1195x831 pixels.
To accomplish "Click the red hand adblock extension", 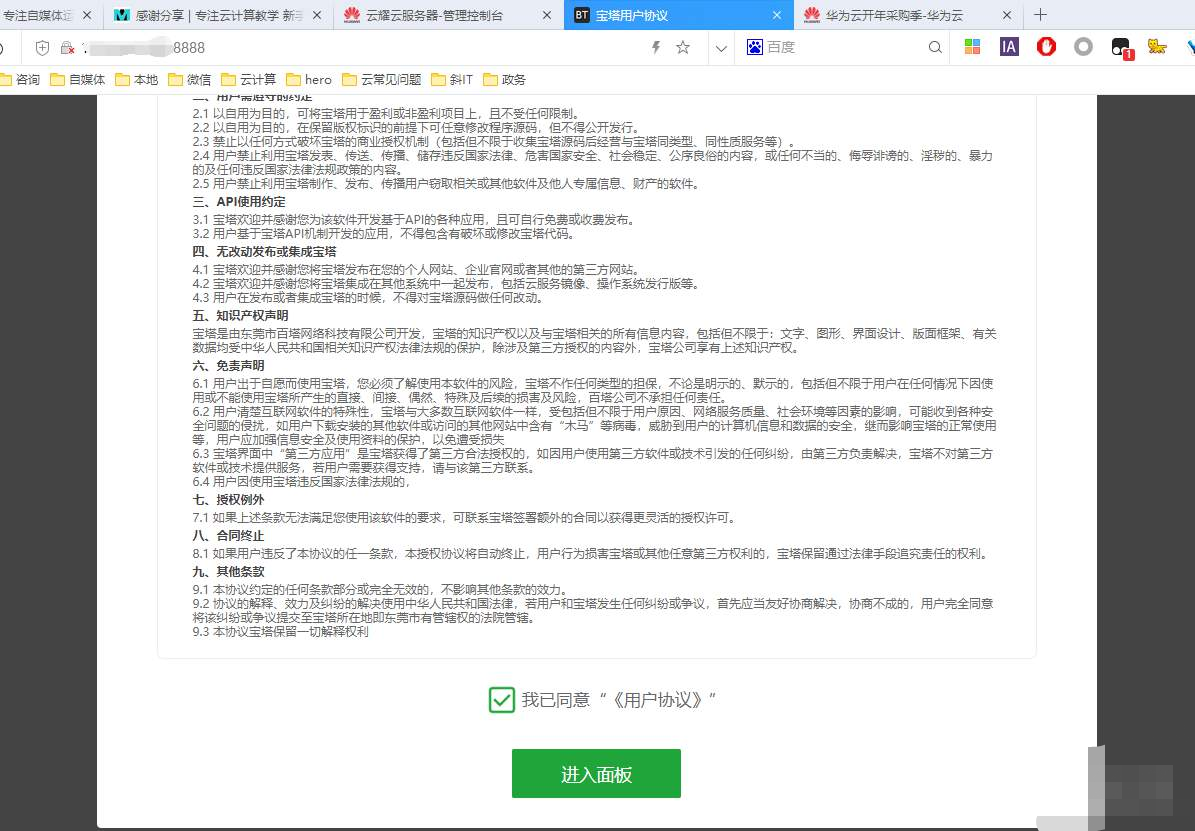I will (1046, 47).
